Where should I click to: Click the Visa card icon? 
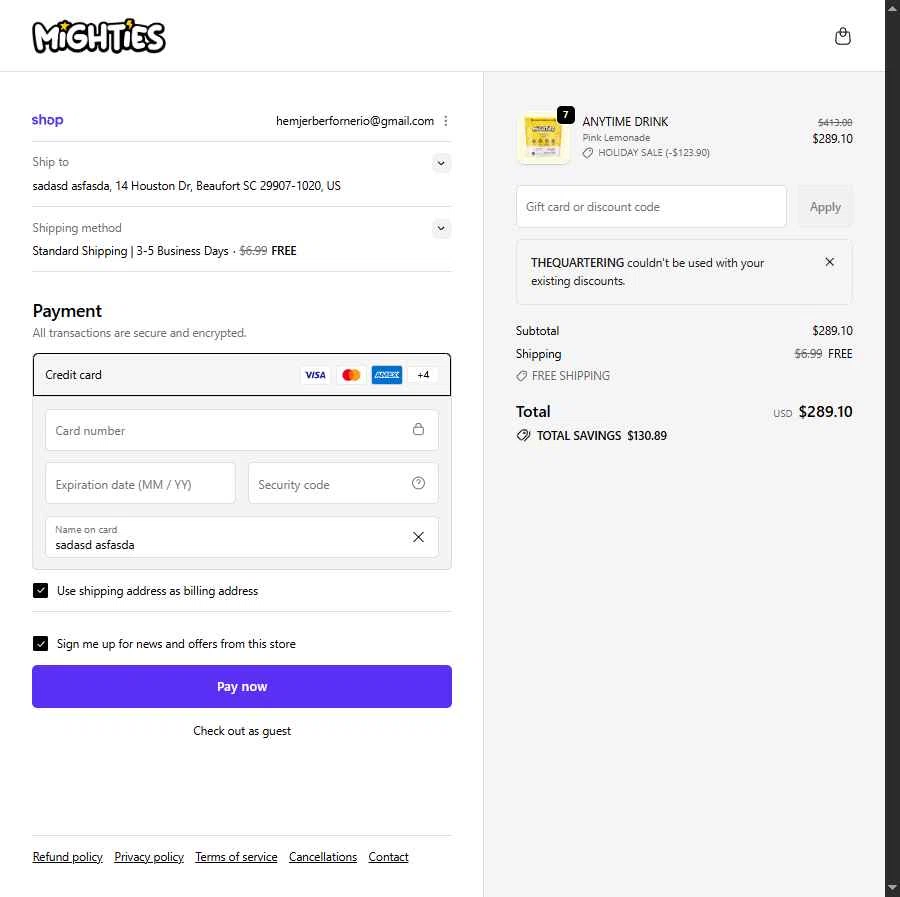(315, 375)
